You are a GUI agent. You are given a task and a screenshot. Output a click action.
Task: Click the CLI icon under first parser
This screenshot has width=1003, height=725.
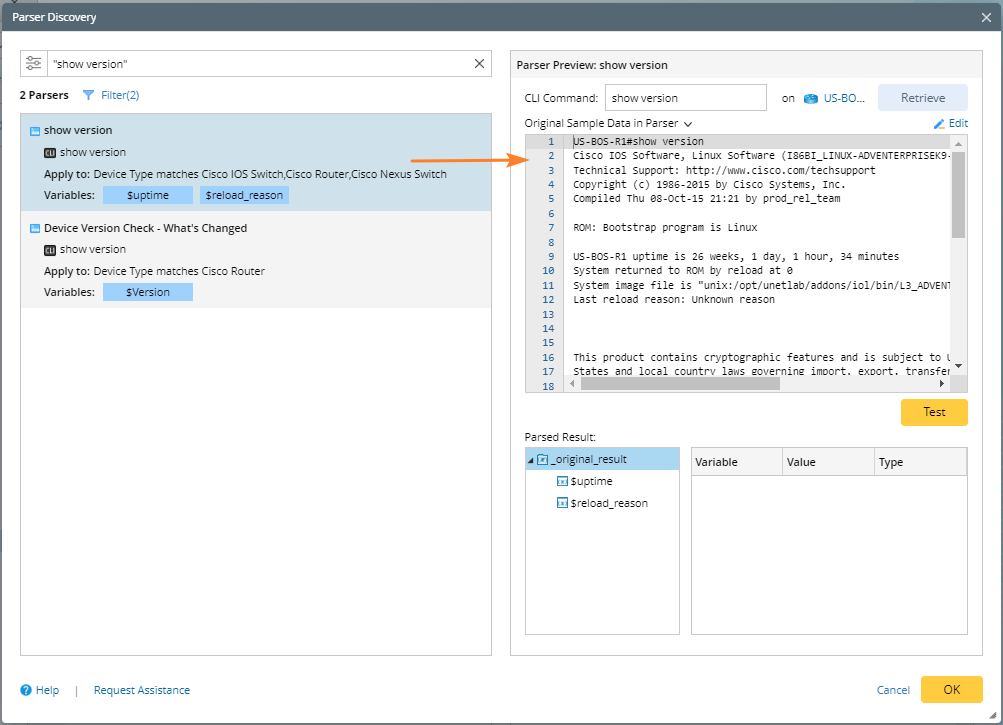click(50, 153)
